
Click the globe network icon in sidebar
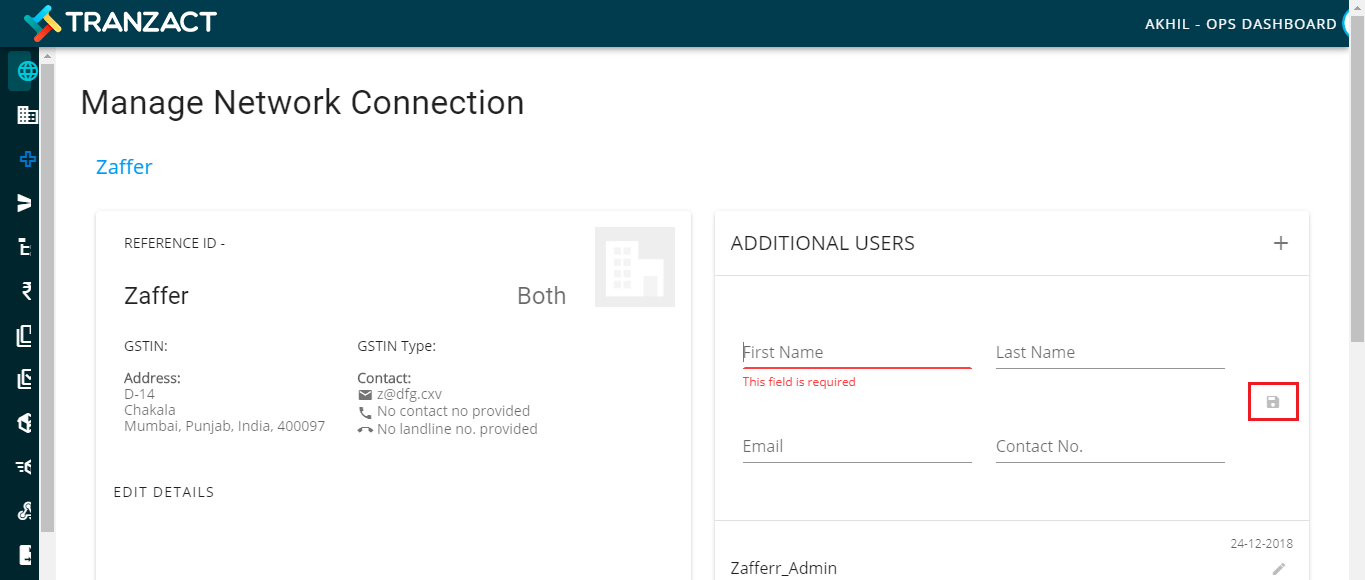click(27, 71)
